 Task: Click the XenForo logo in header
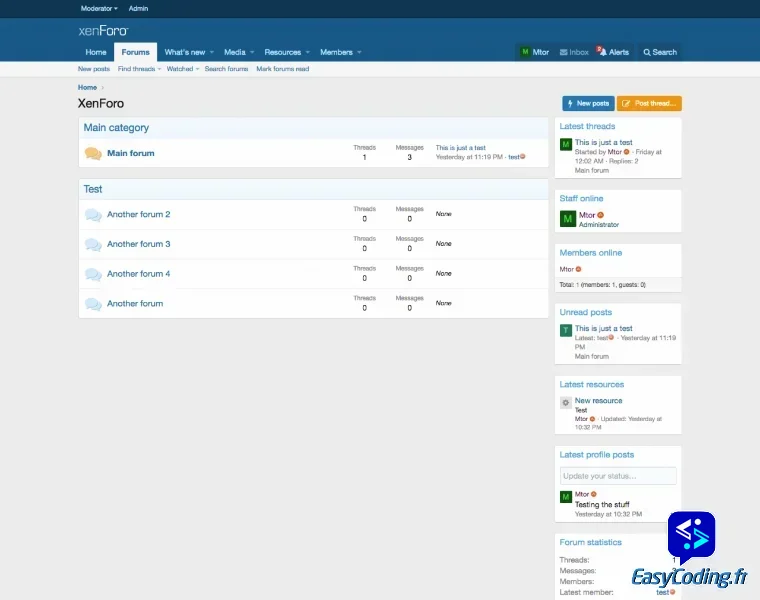click(x=103, y=30)
